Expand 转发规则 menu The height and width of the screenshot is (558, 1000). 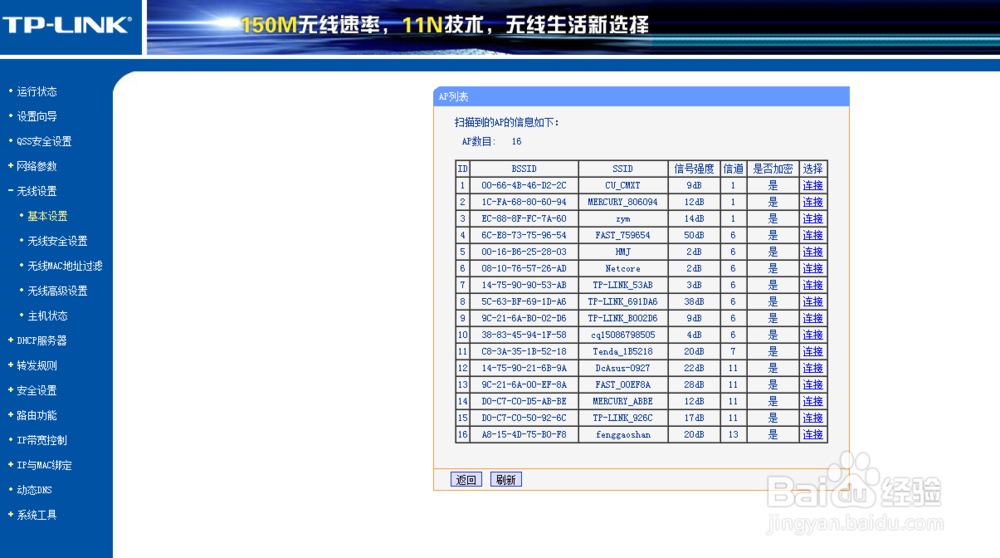tap(36, 365)
